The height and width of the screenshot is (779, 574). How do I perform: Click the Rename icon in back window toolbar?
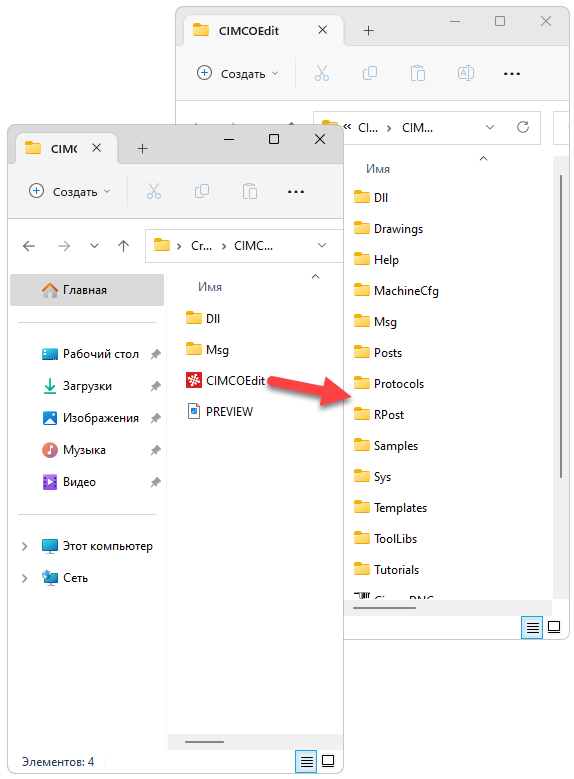click(x=466, y=74)
